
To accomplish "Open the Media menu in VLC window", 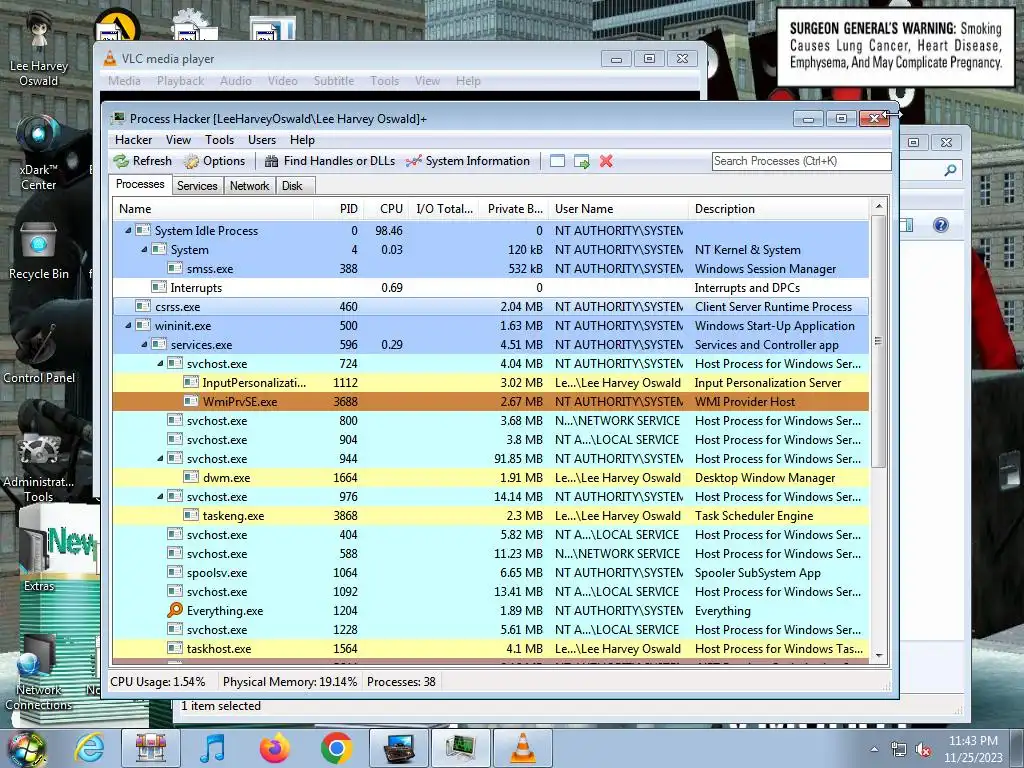I will [124, 81].
